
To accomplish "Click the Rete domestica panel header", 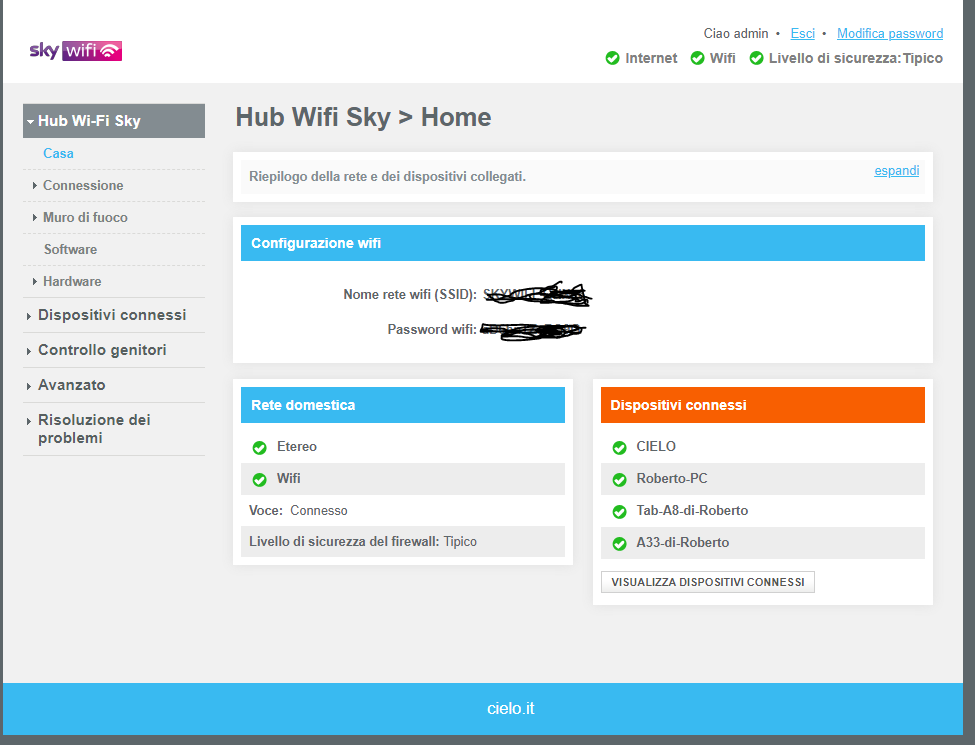I will click(403, 405).
